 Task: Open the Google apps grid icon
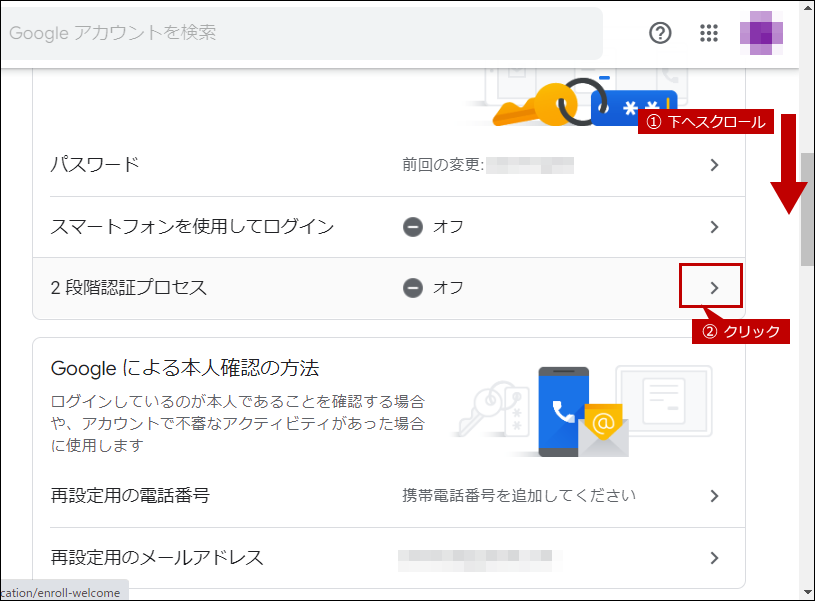click(x=708, y=33)
